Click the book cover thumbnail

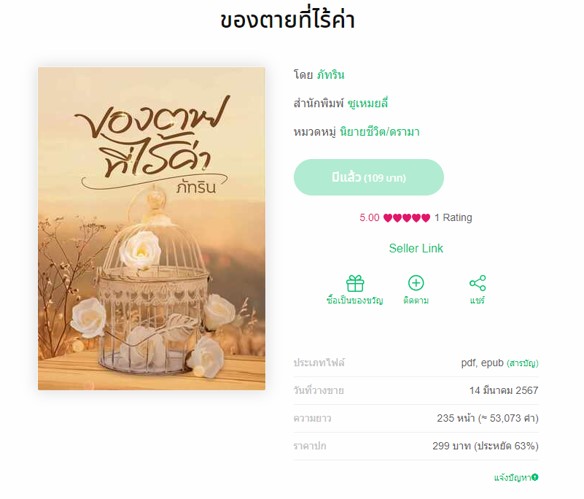pyautogui.click(x=152, y=229)
